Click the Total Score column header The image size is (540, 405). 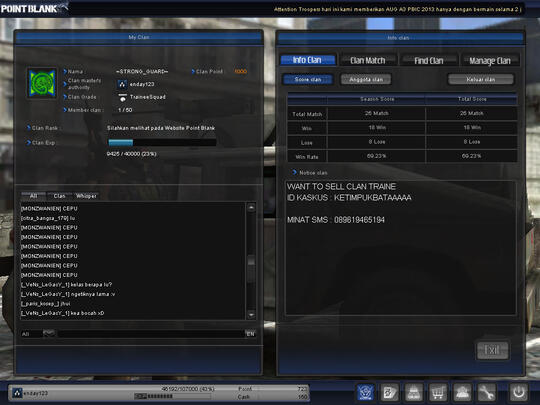click(472, 99)
